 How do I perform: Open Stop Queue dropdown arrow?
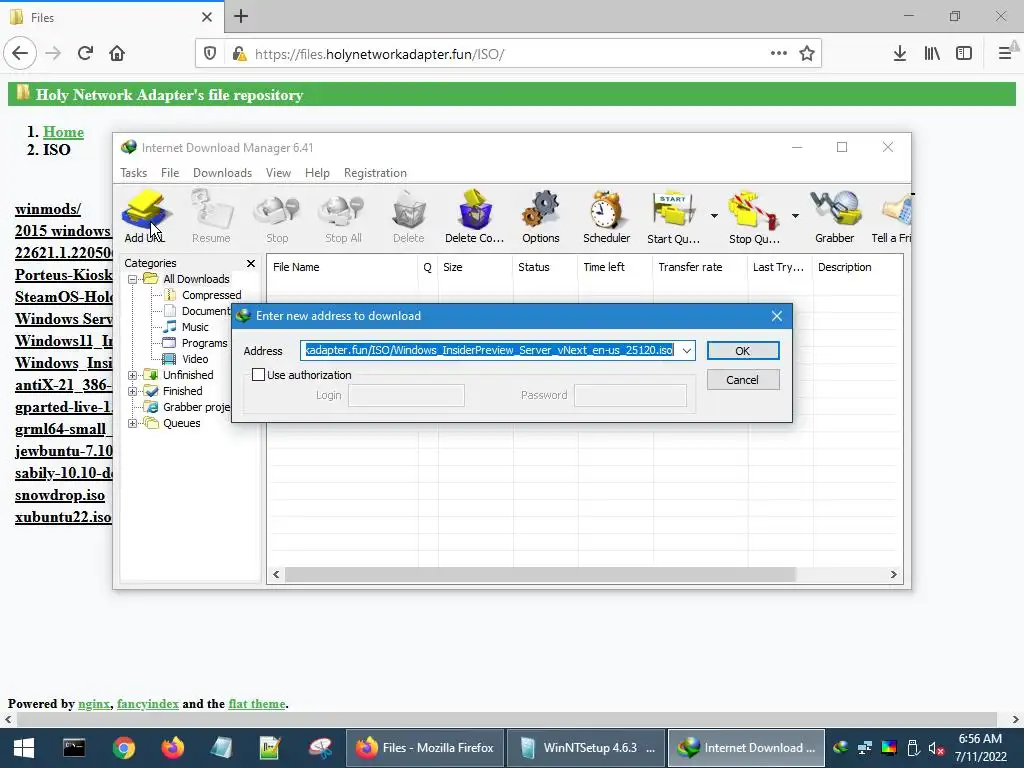click(795, 216)
